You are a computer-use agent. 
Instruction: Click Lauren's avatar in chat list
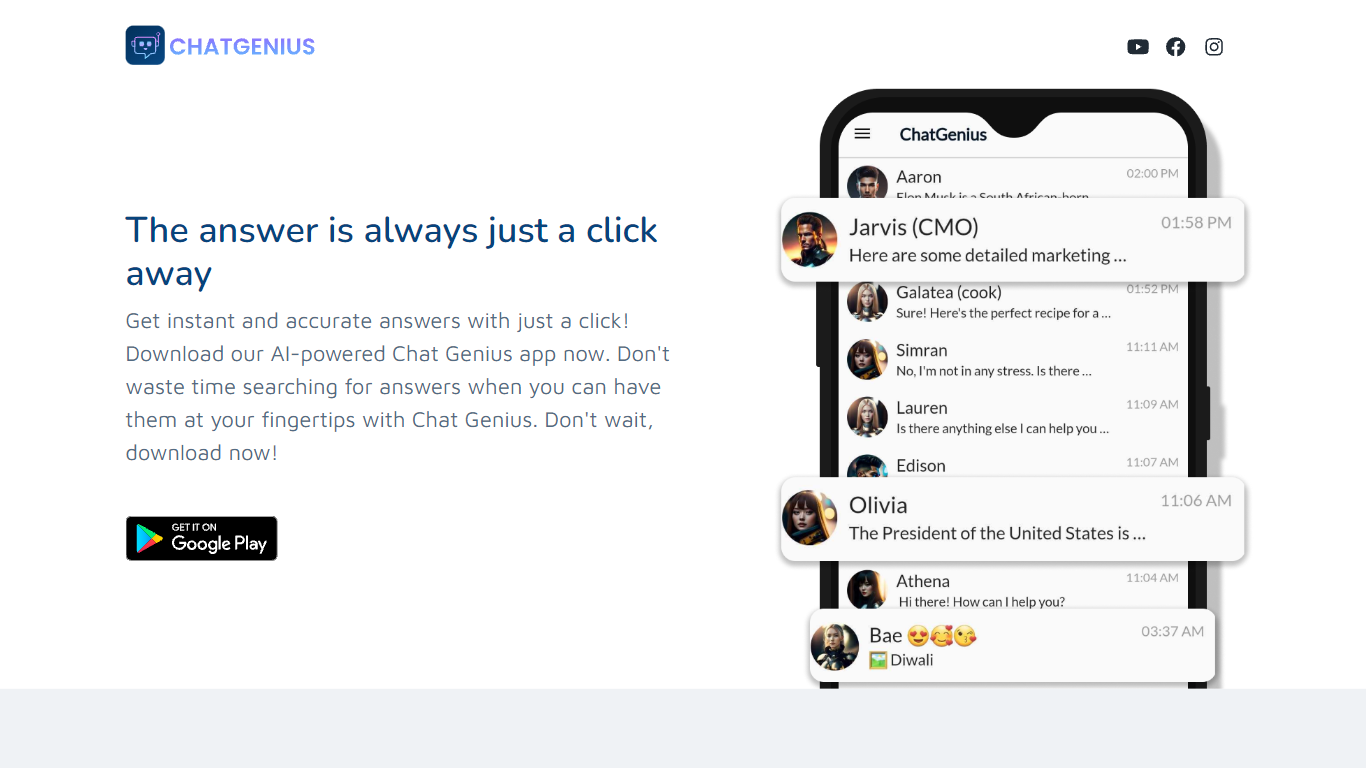pos(867,417)
